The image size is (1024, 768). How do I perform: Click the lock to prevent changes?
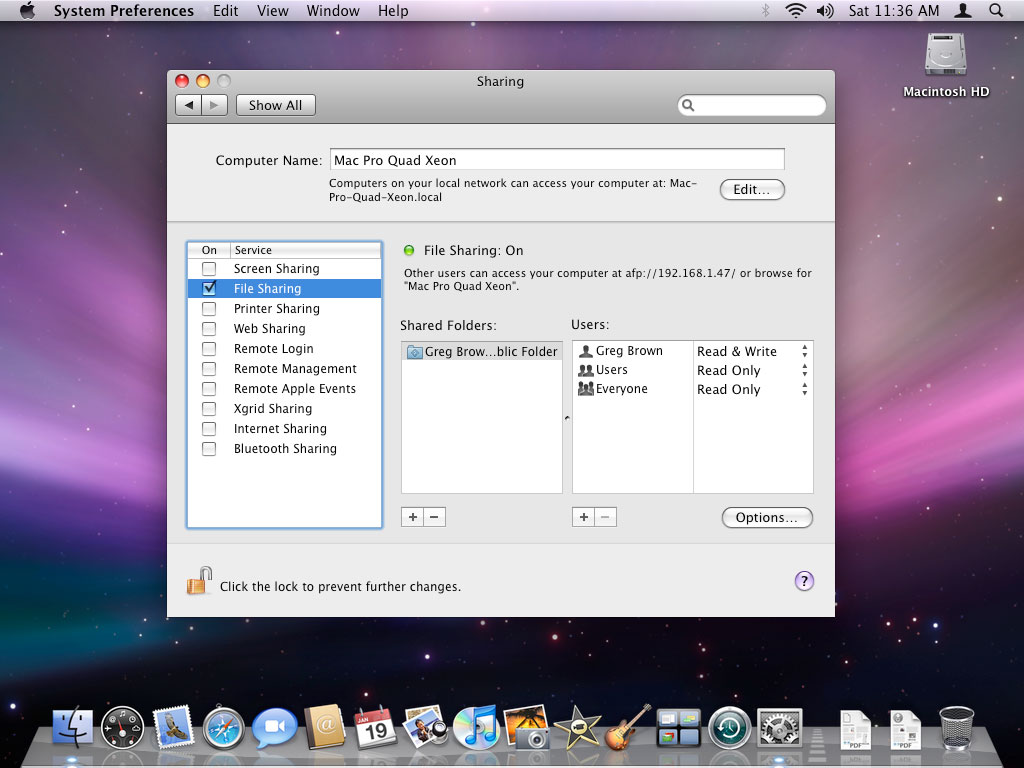click(x=200, y=581)
